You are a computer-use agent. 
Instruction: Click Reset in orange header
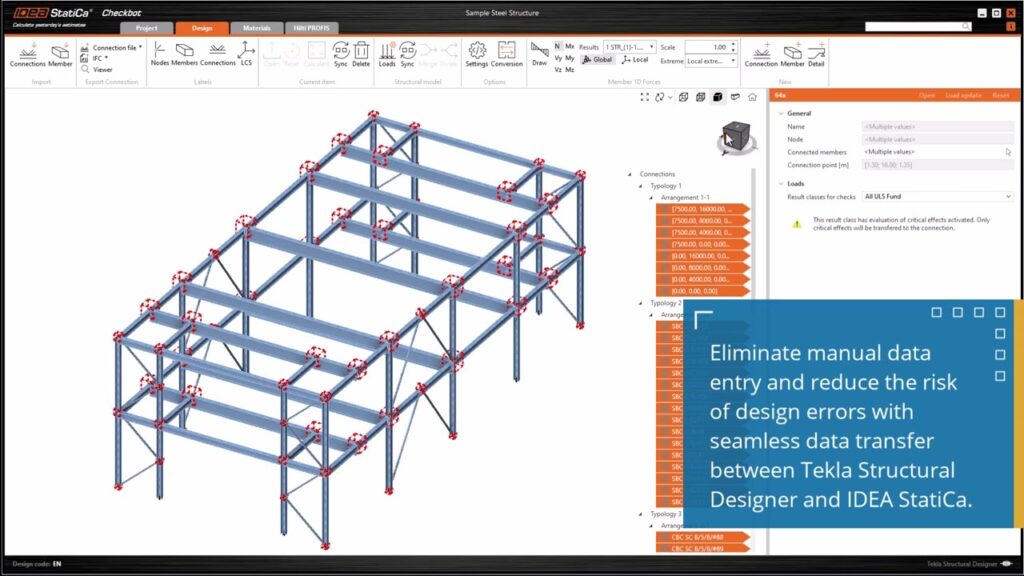click(1000, 95)
